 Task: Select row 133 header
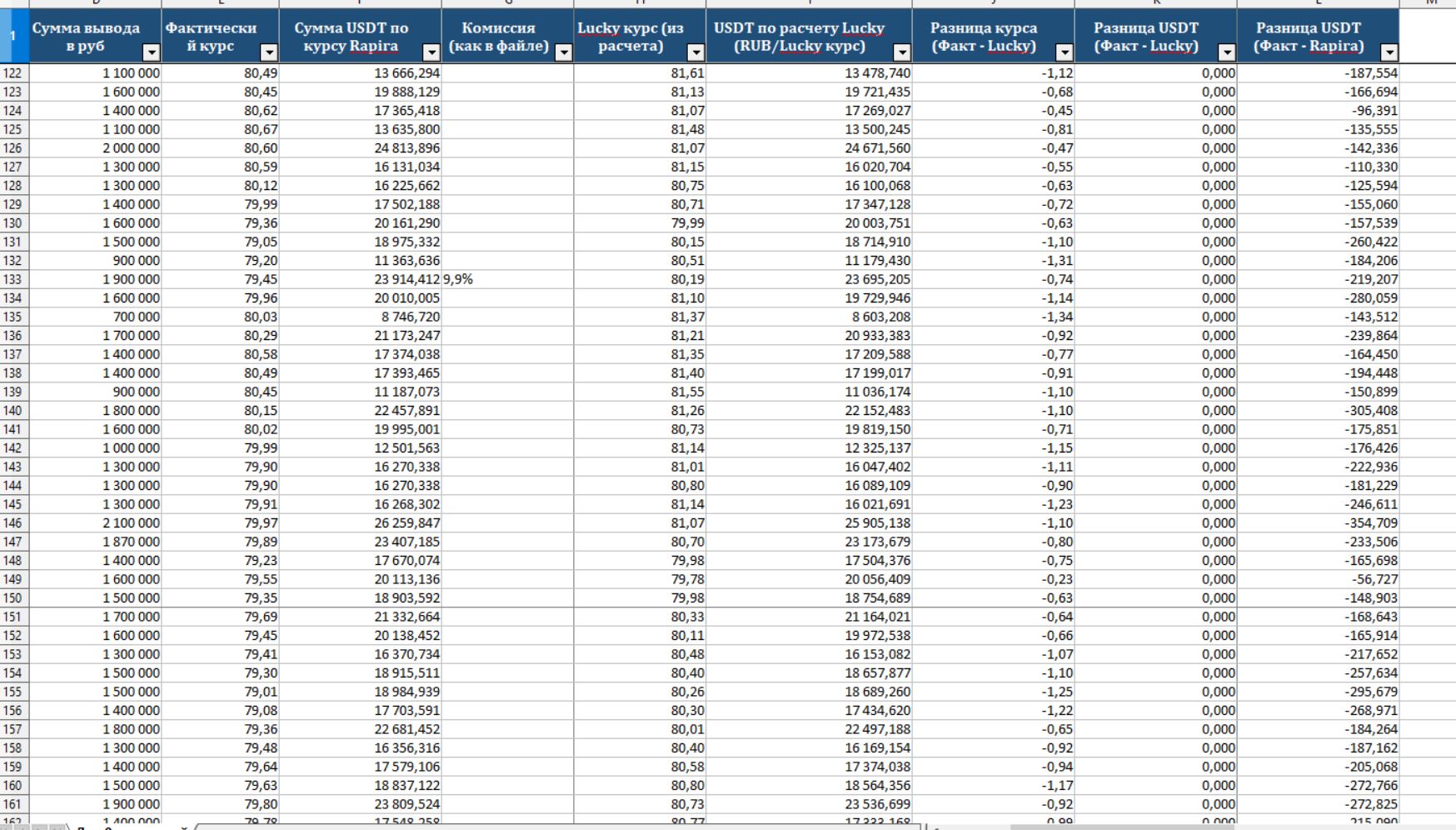point(13,279)
